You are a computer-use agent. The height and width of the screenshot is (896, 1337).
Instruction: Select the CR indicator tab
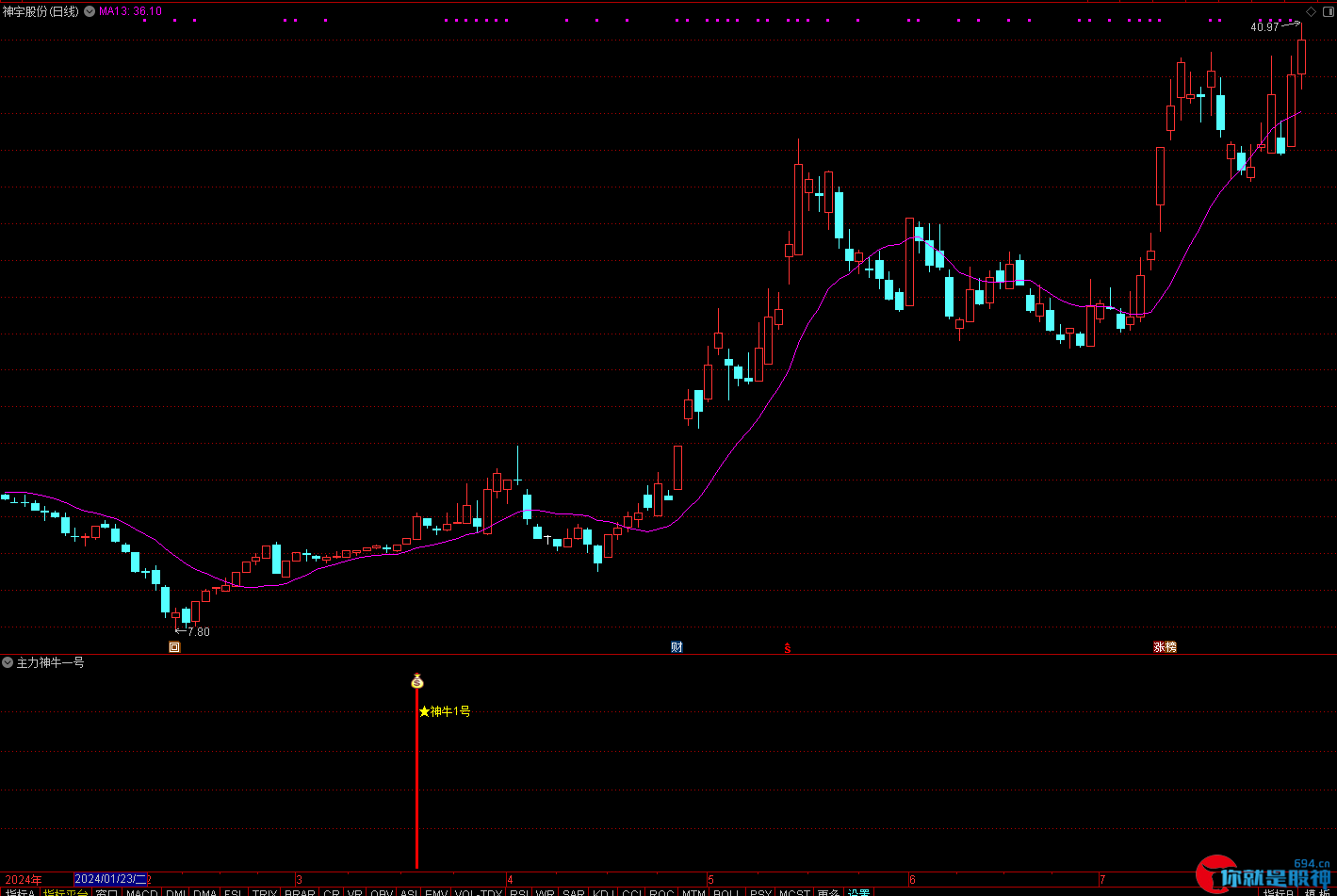pos(332,891)
